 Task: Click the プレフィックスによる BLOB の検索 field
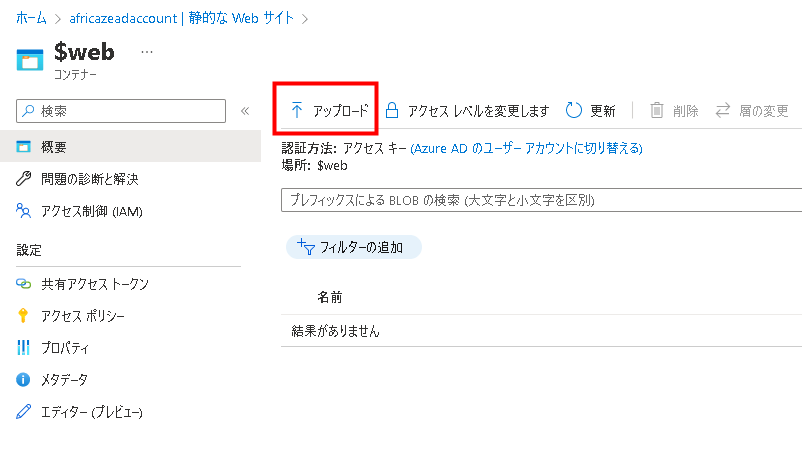tap(541, 200)
